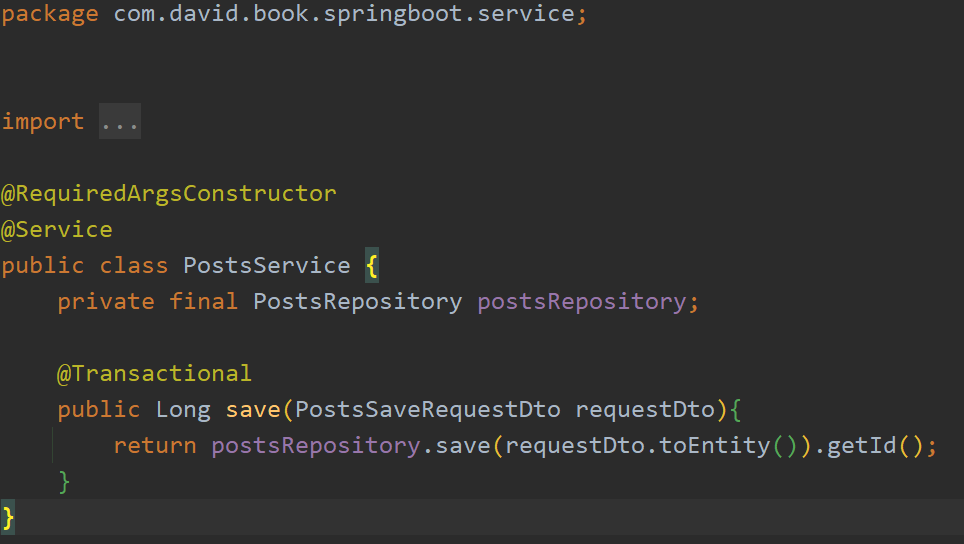Screen dimensions: 964x544
Task: Click the private keyword
Action: tap(106, 301)
